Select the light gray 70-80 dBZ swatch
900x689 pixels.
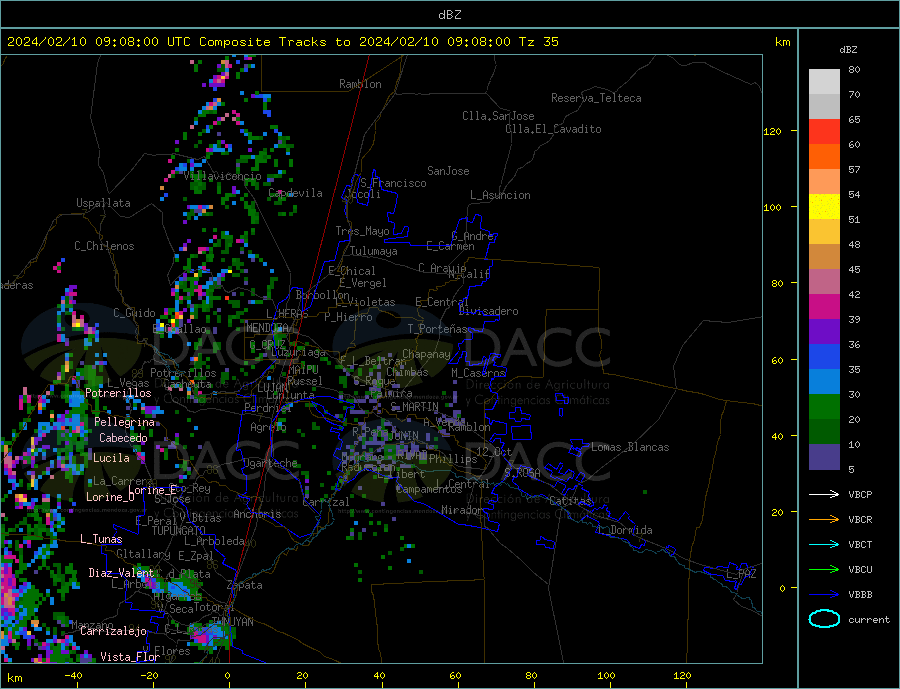pos(824,82)
